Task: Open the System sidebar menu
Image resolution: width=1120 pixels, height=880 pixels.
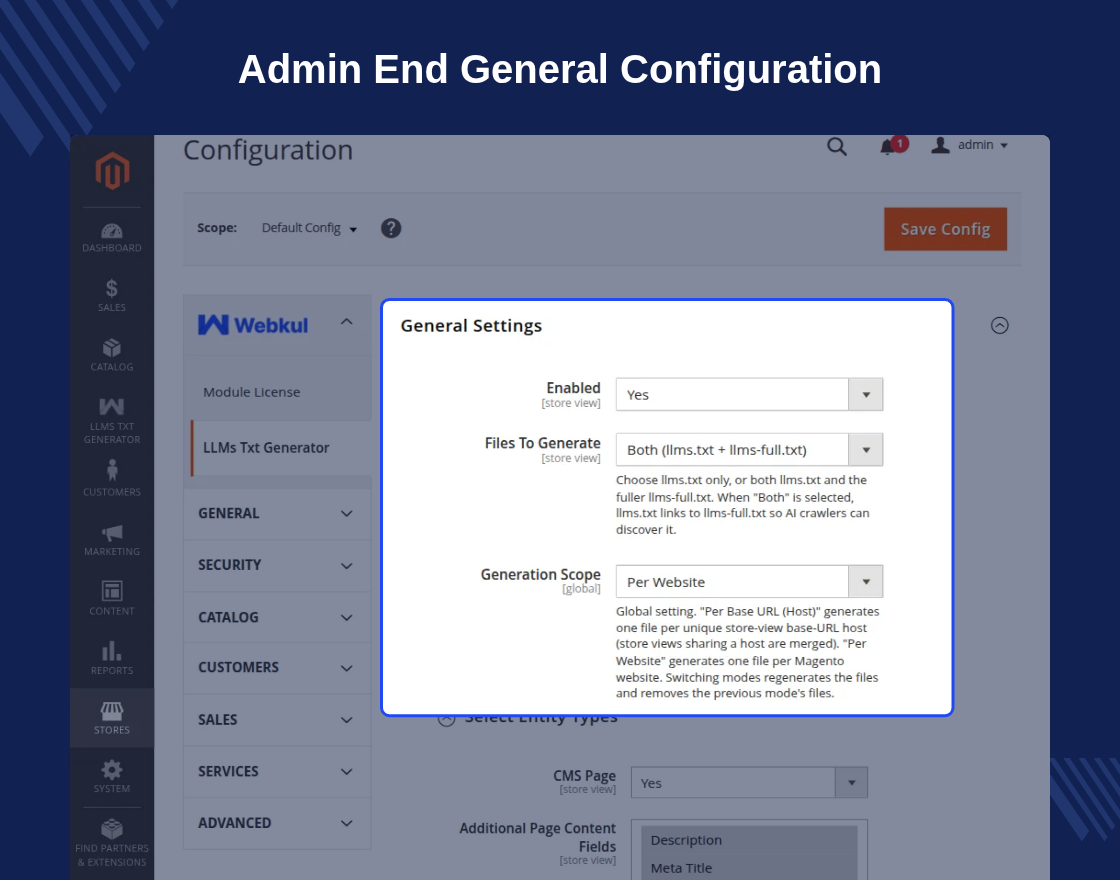Action: [111, 777]
